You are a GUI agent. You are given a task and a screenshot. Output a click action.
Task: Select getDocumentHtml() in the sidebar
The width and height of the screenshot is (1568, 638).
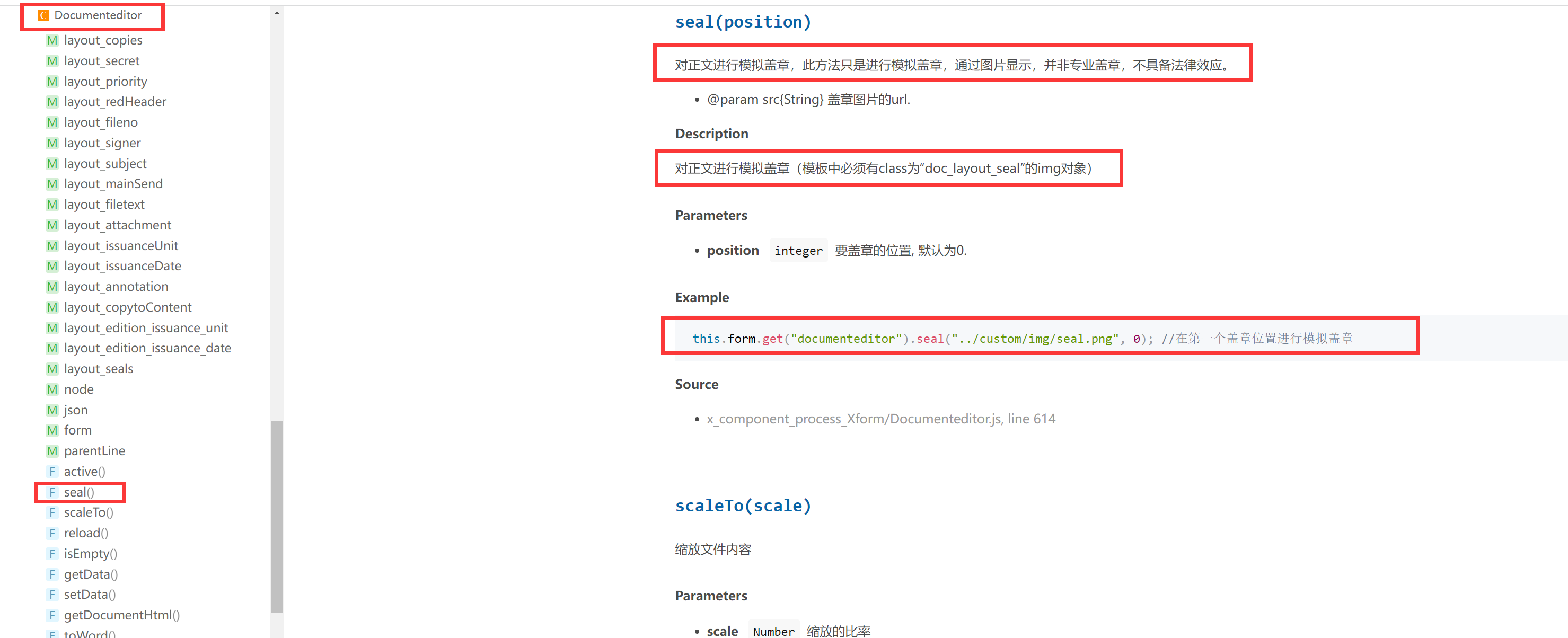click(122, 615)
